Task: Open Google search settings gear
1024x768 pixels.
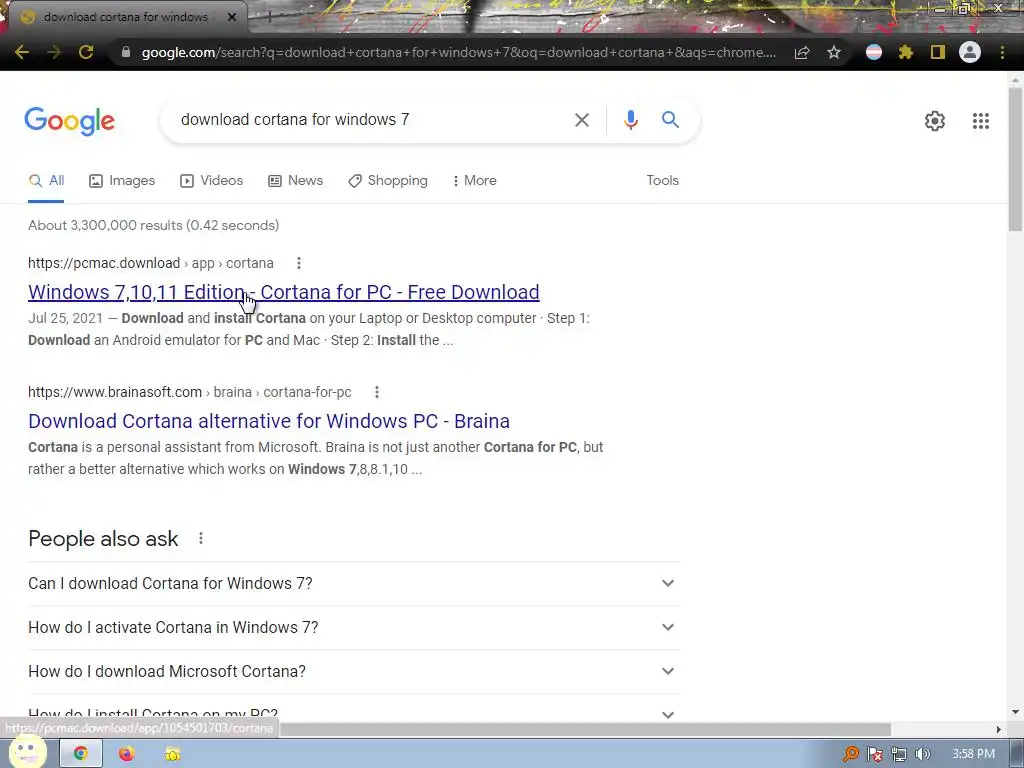Action: click(935, 121)
